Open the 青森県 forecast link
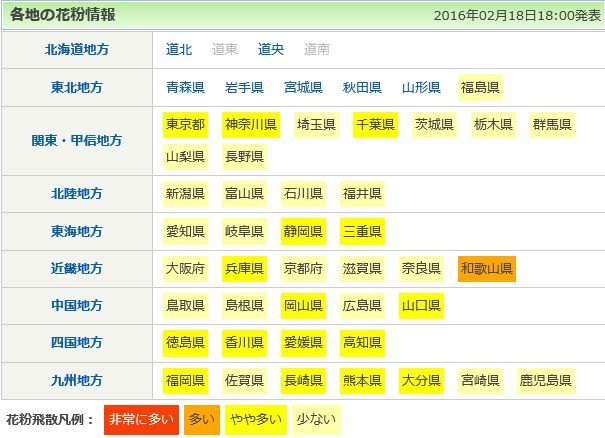605x438 pixels. coord(185,87)
